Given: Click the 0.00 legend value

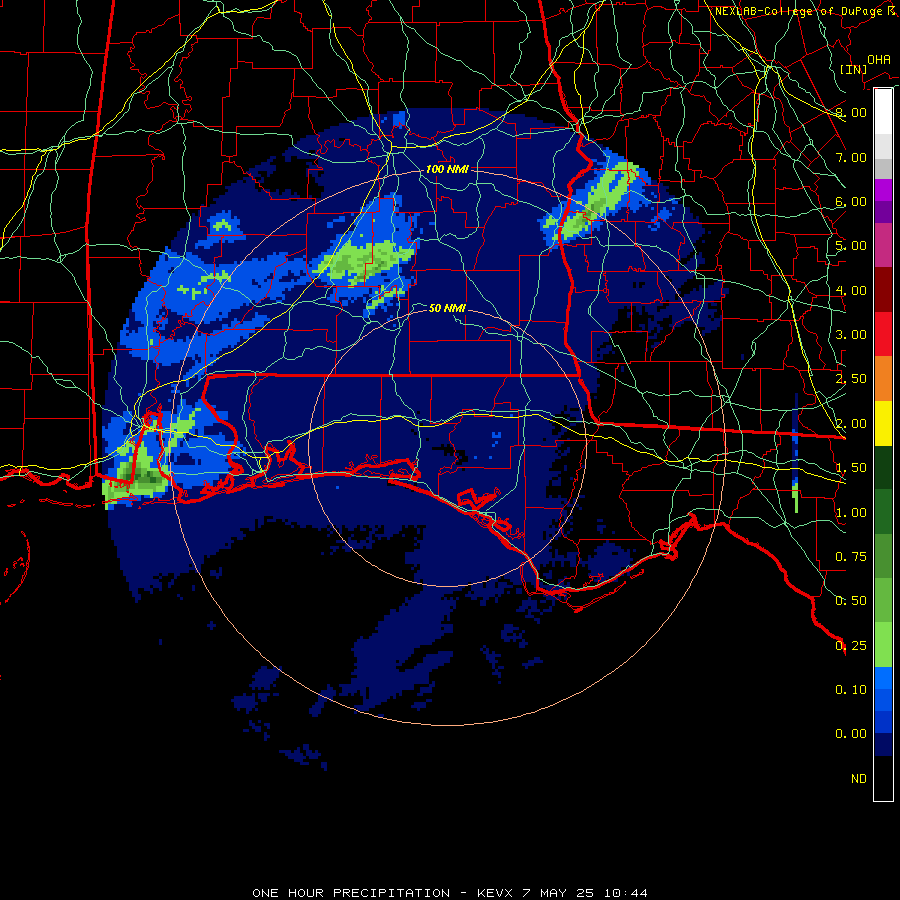Looking at the screenshot, I should pyautogui.click(x=851, y=734).
